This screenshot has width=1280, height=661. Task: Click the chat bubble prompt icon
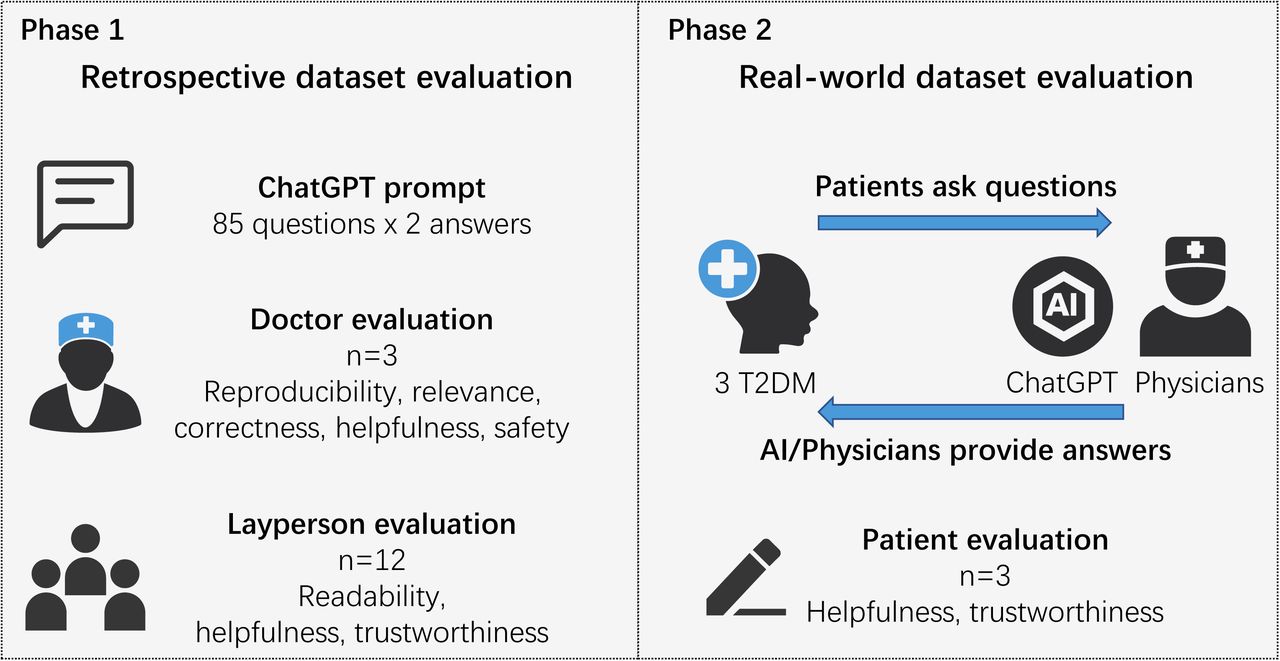point(84,204)
